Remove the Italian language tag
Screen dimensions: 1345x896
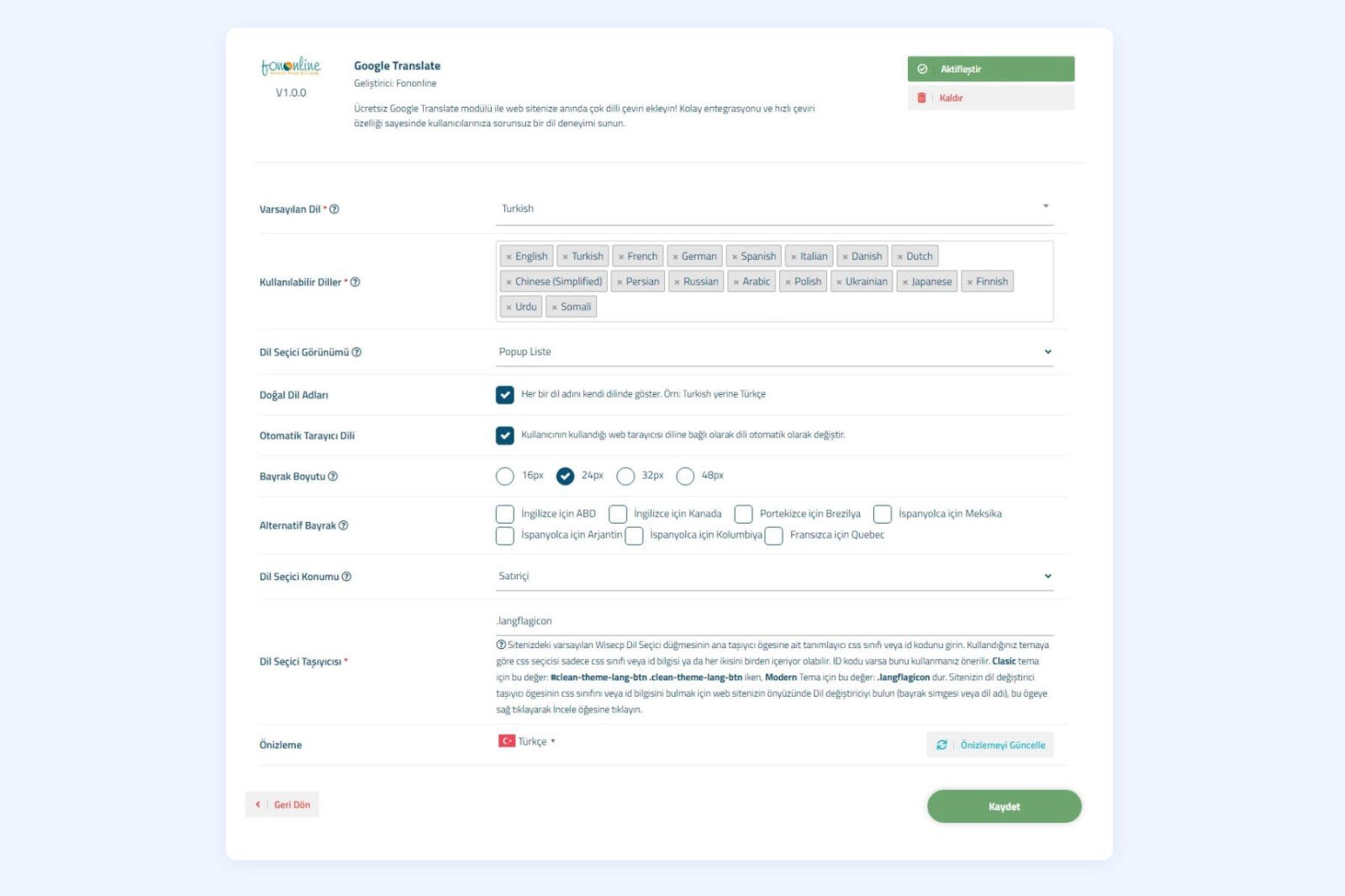point(794,257)
